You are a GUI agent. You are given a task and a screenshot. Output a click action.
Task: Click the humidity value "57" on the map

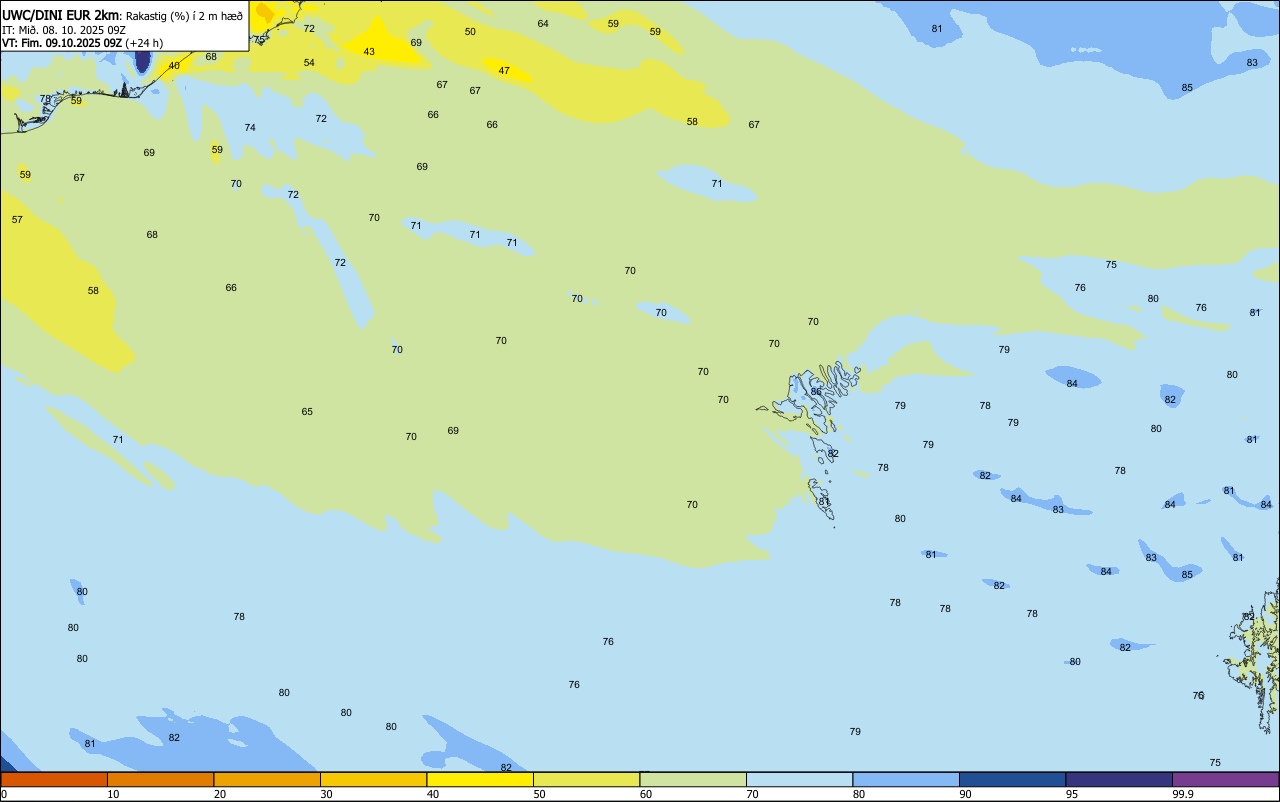coord(17,220)
